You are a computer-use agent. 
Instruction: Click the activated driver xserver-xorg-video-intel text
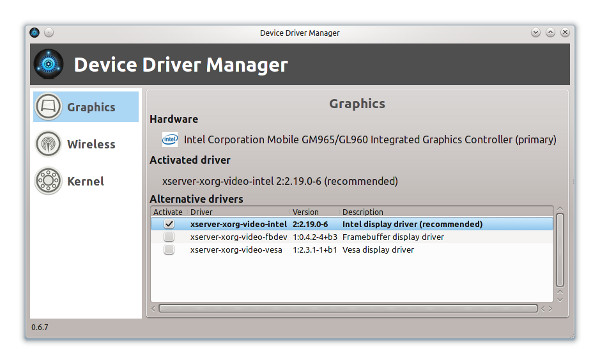click(x=280, y=181)
